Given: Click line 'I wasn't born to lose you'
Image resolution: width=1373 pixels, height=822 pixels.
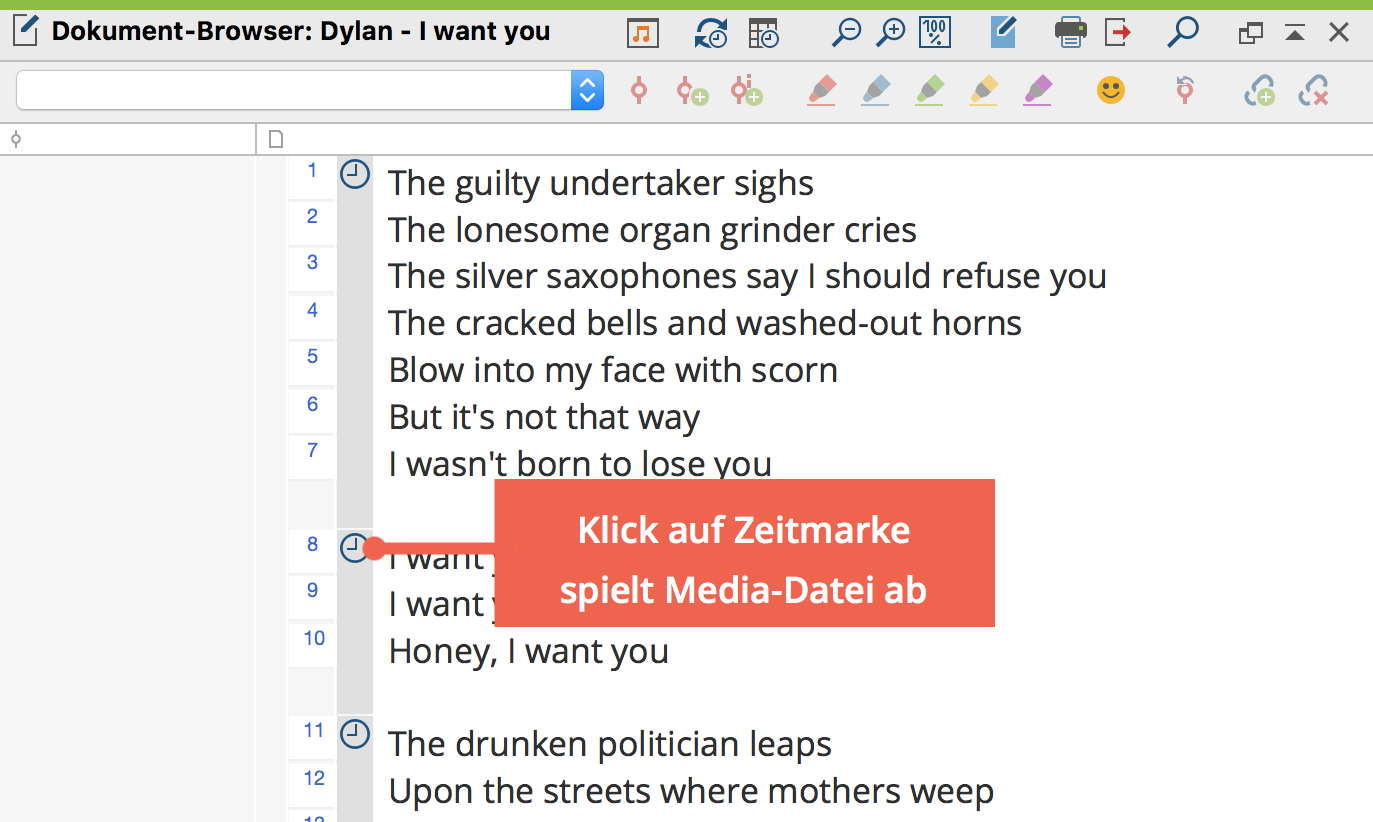Looking at the screenshot, I should [580, 463].
